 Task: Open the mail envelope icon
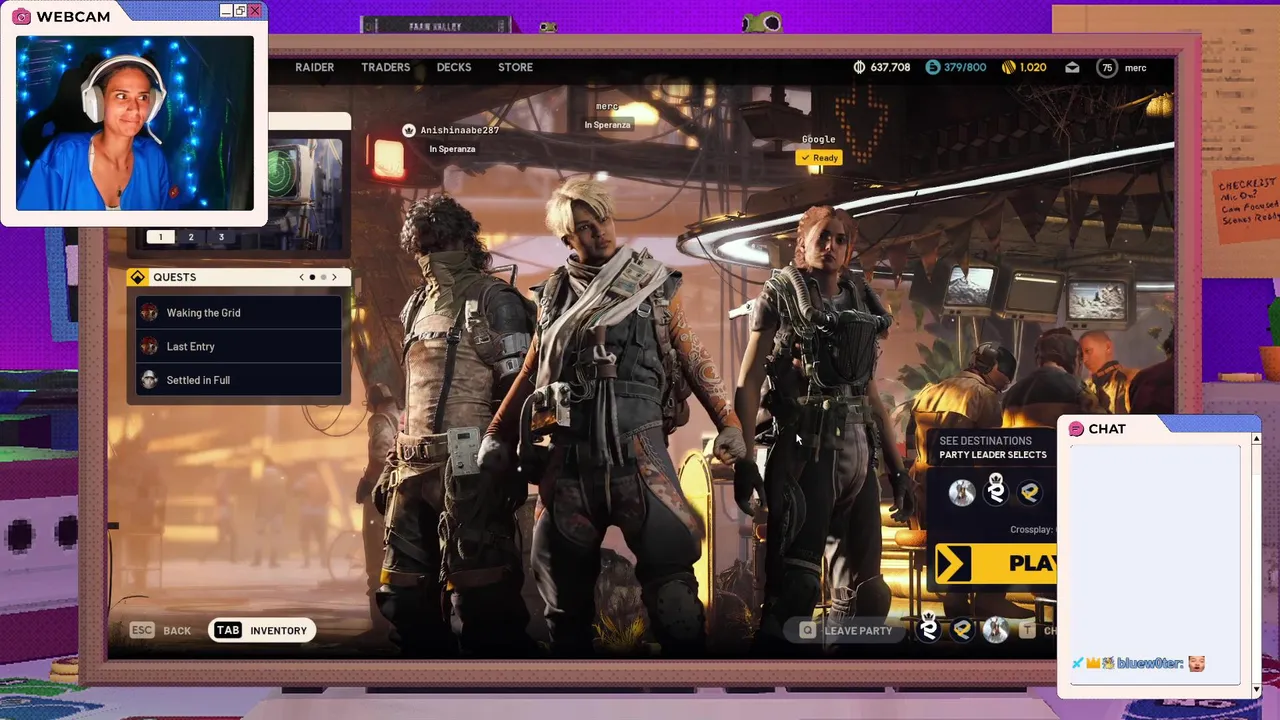click(1072, 67)
